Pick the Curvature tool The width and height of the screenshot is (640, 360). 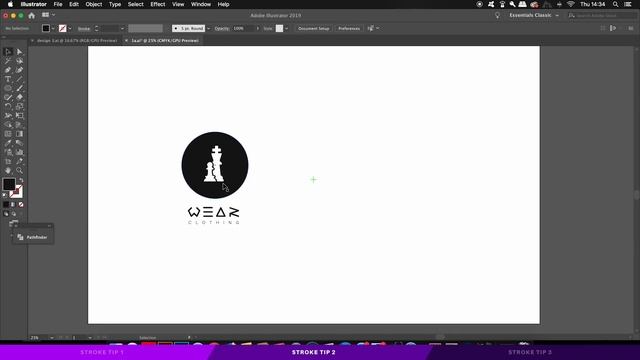click(19, 70)
